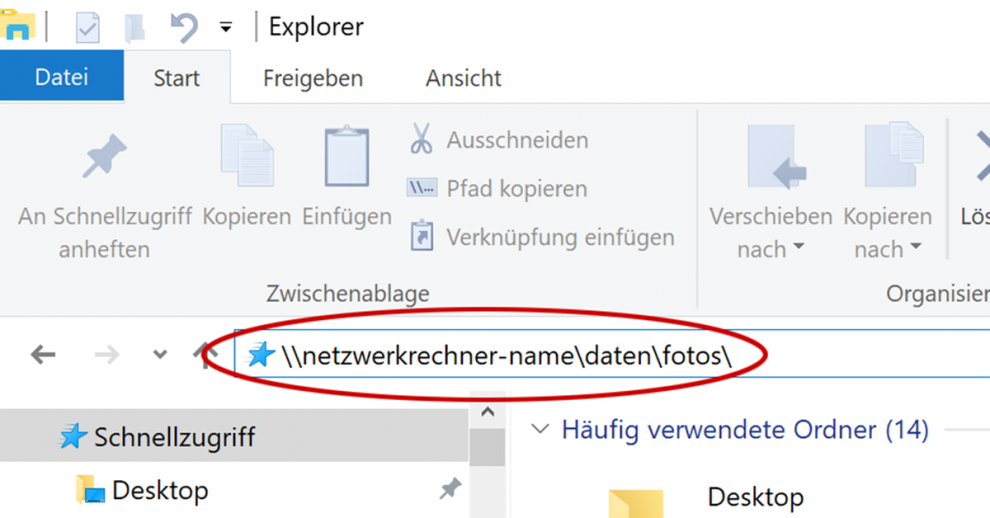
Task: Open the Datei menu tab
Action: 61,77
